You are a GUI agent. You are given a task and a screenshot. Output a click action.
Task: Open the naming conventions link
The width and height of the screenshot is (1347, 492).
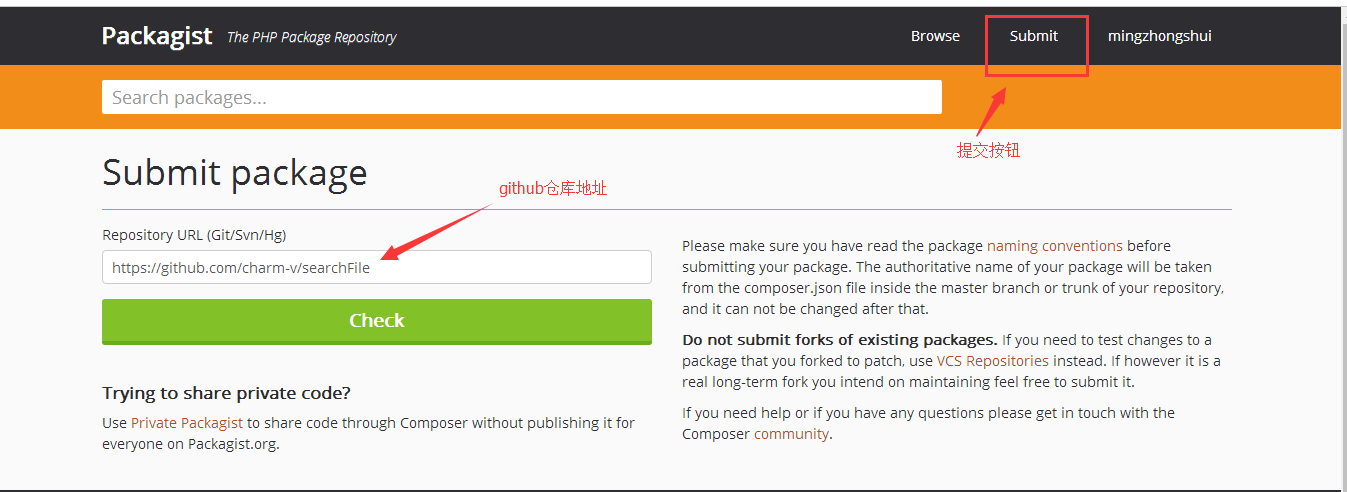tap(1055, 245)
